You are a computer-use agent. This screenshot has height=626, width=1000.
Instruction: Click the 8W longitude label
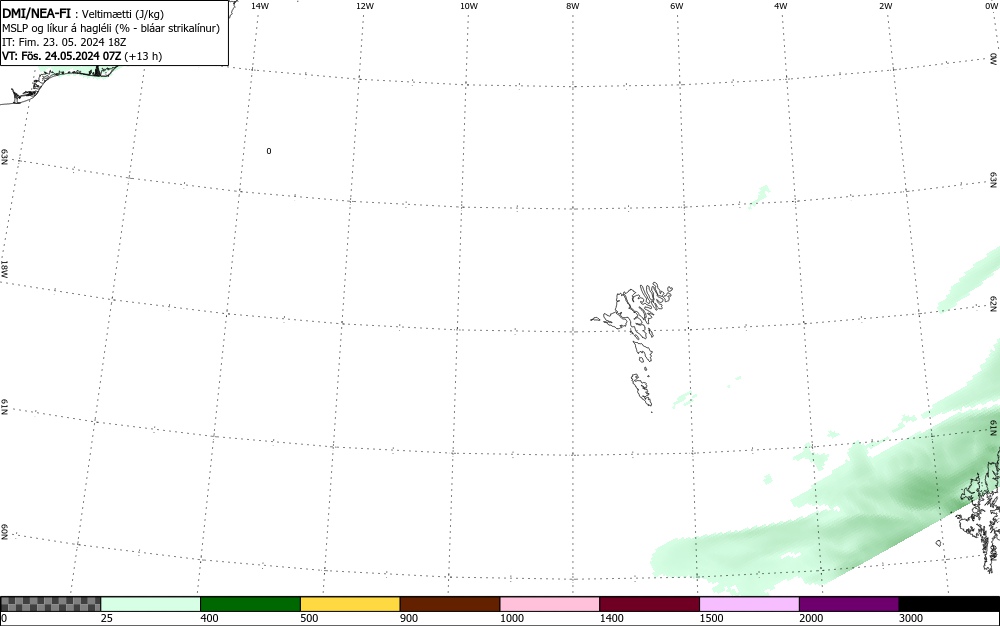[573, 6]
